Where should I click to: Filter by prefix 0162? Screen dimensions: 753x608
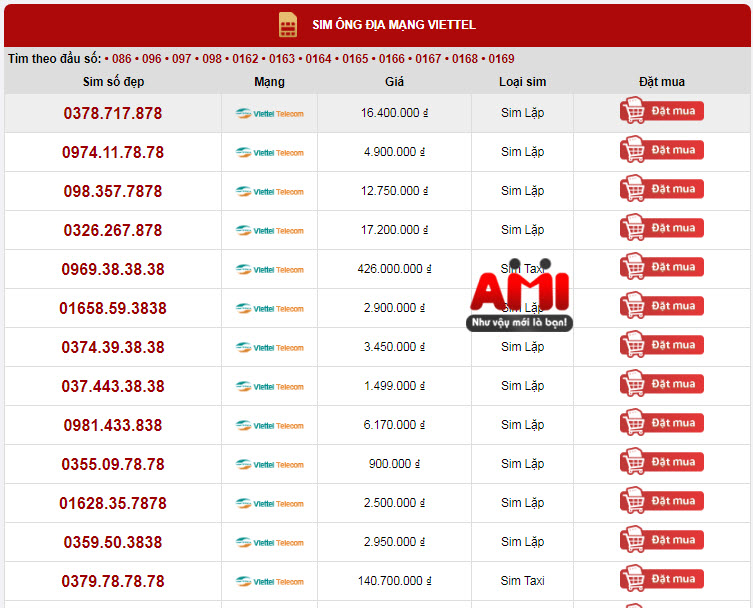click(x=245, y=59)
